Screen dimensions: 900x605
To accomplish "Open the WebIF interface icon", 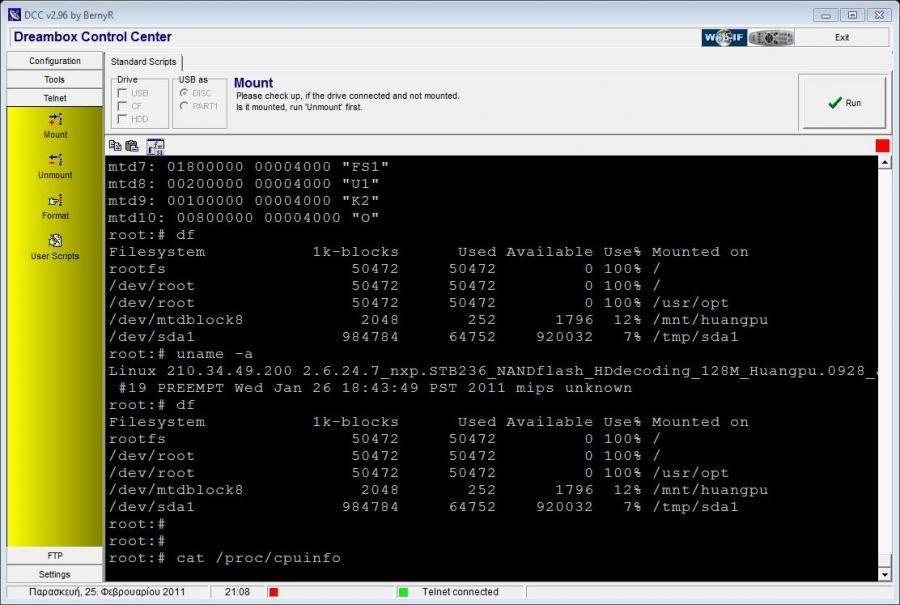I will 724,38.
